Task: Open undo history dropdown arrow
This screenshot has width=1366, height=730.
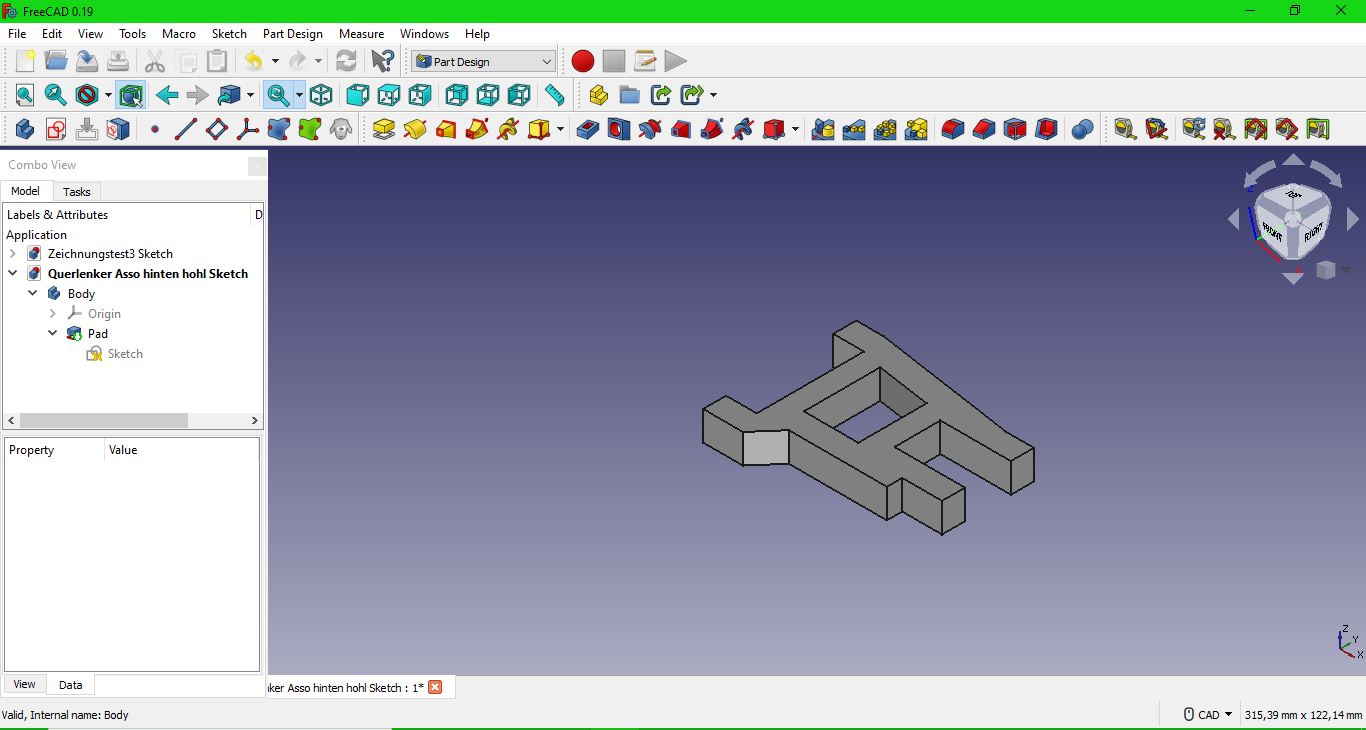Action: (x=275, y=61)
